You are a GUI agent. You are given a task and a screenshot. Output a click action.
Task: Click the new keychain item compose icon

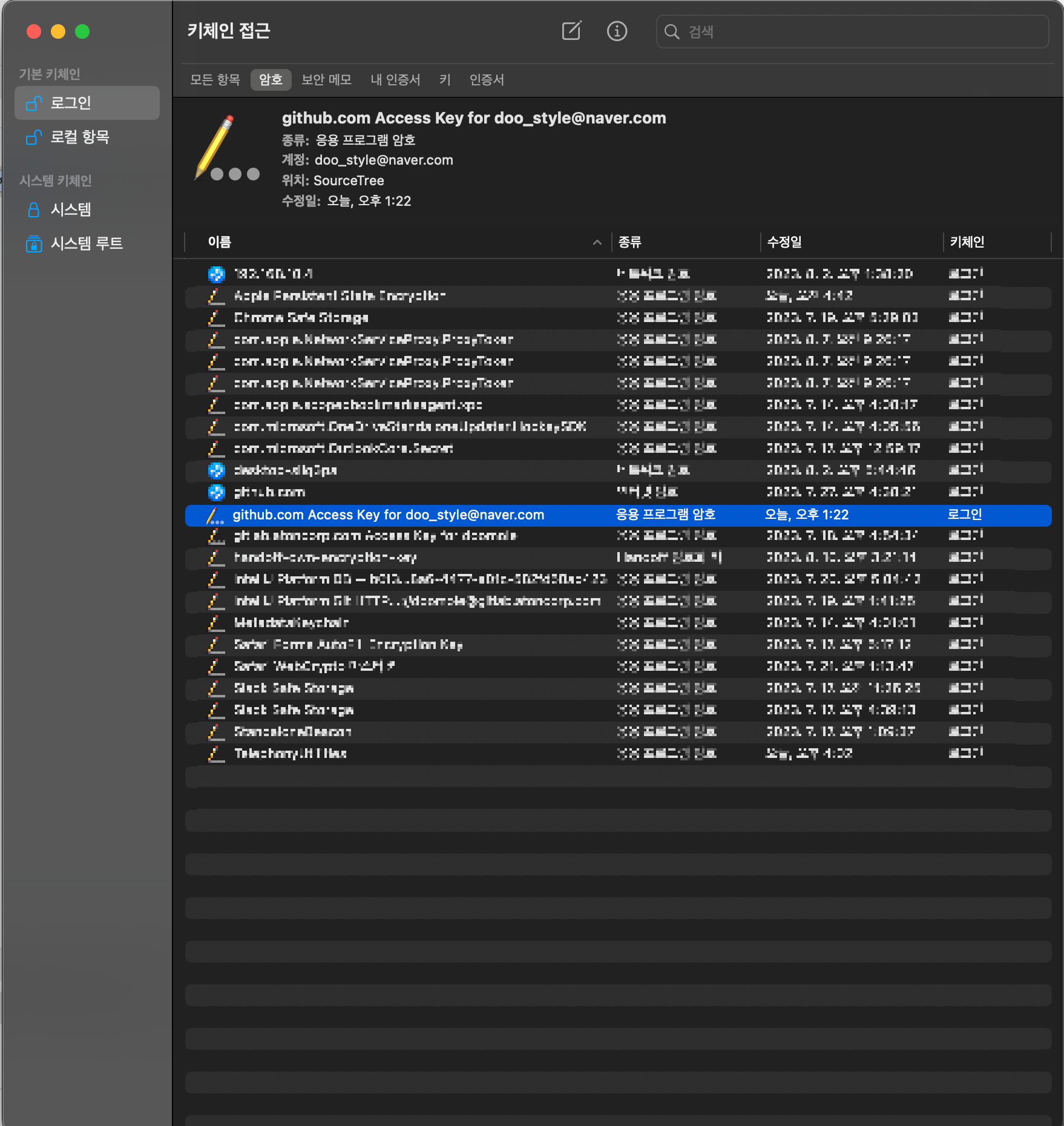click(571, 31)
